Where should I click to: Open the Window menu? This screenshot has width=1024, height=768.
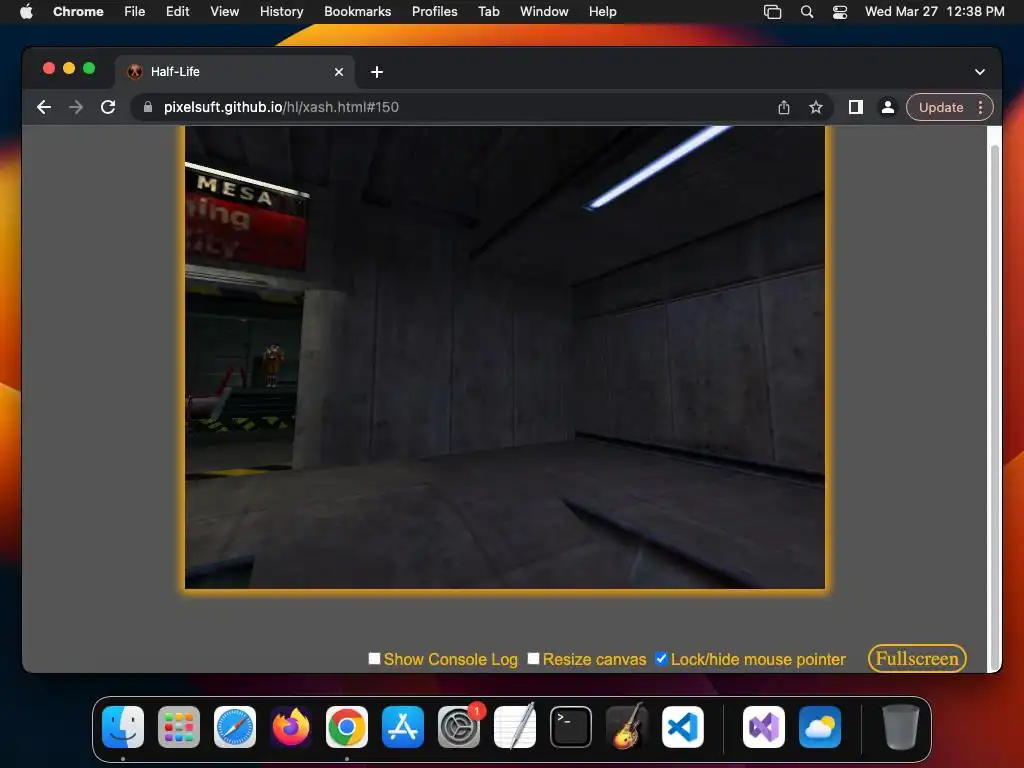click(x=544, y=11)
